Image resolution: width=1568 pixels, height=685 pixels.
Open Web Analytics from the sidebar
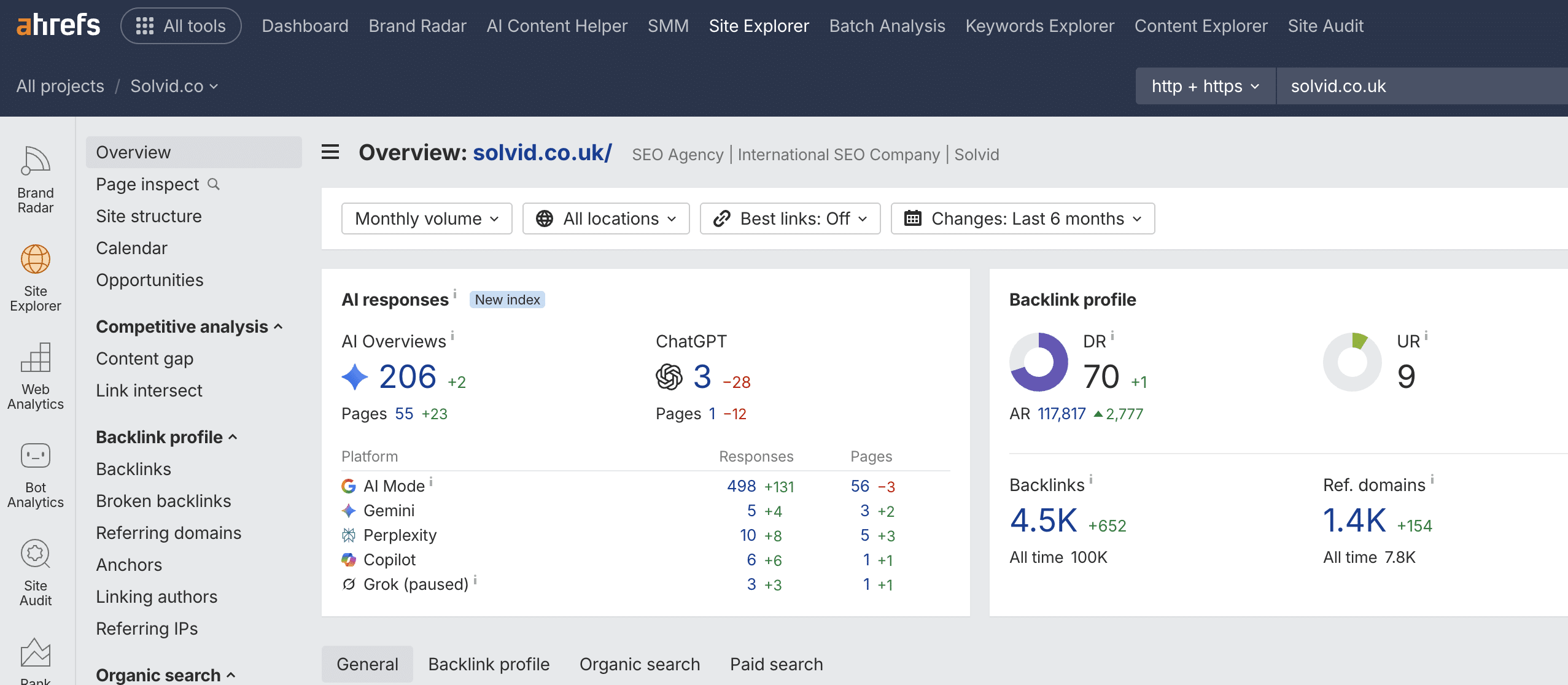(x=36, y=376)
